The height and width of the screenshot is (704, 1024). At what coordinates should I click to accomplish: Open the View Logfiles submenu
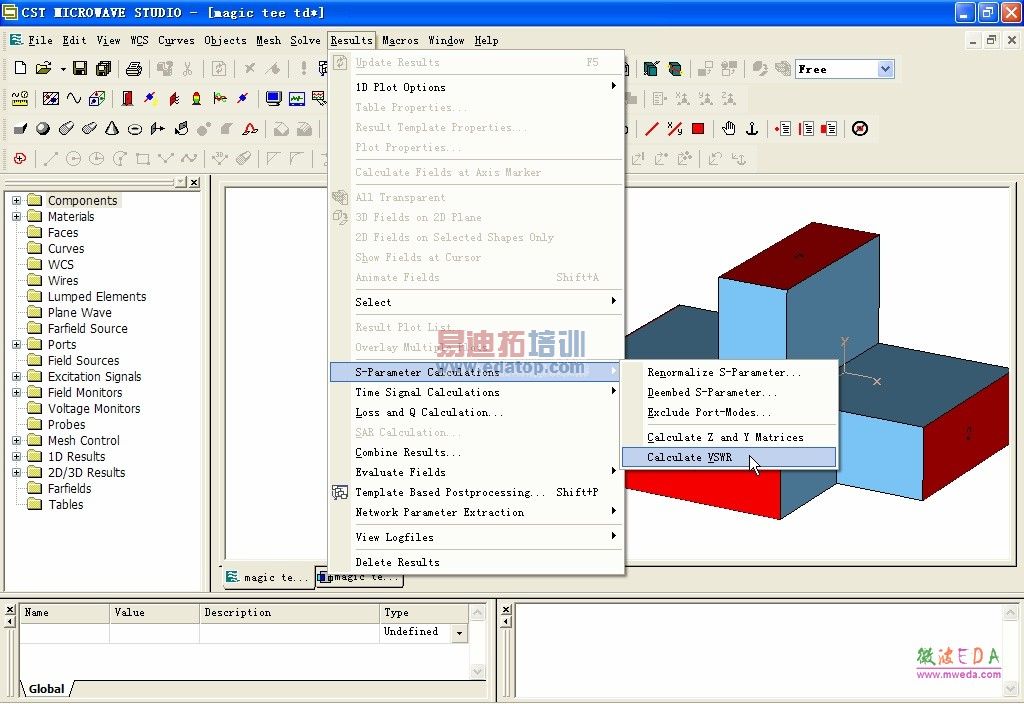click(x=476, y=537)
